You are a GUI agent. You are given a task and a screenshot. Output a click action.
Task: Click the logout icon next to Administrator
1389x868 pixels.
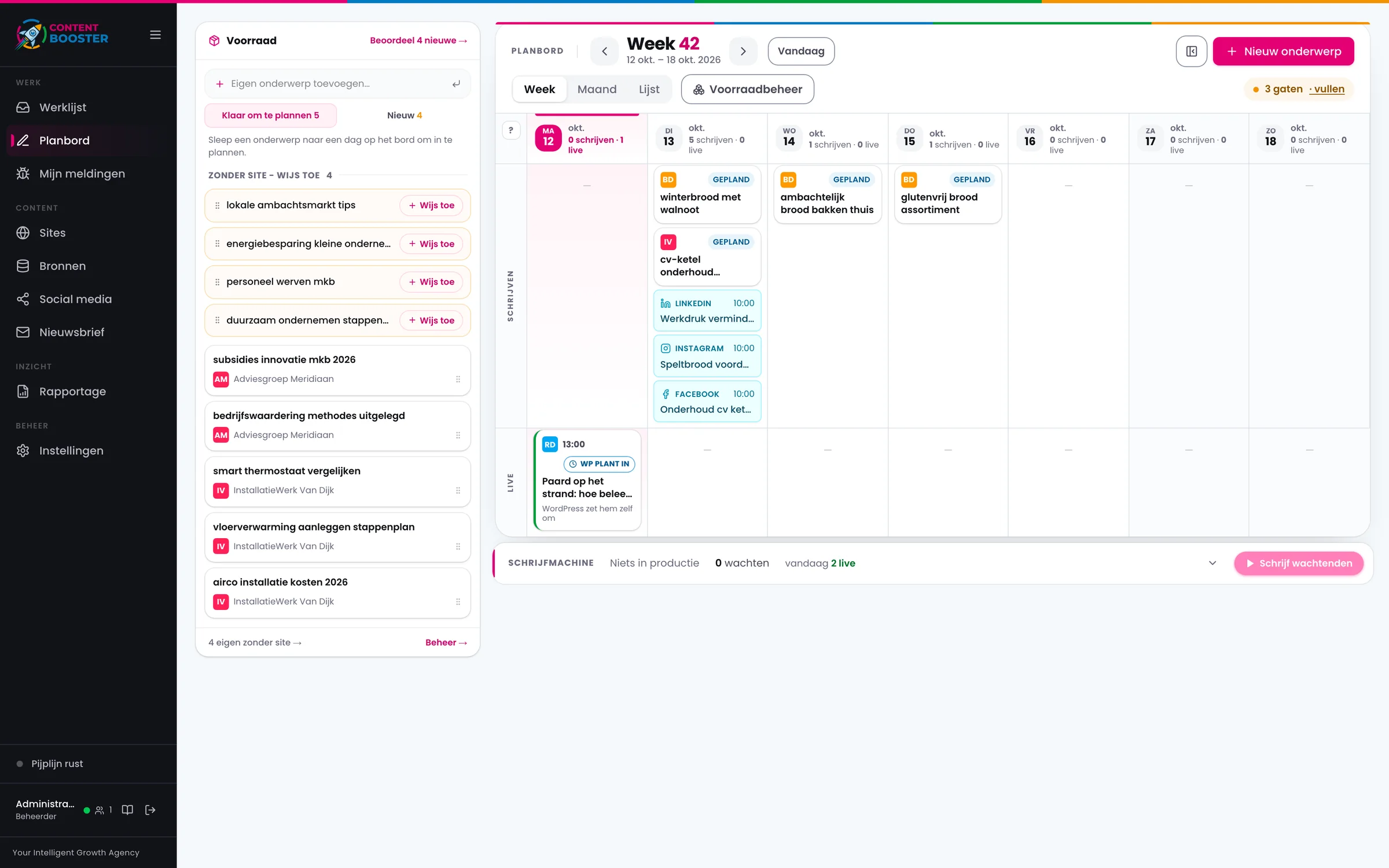(x=150, y=810)
